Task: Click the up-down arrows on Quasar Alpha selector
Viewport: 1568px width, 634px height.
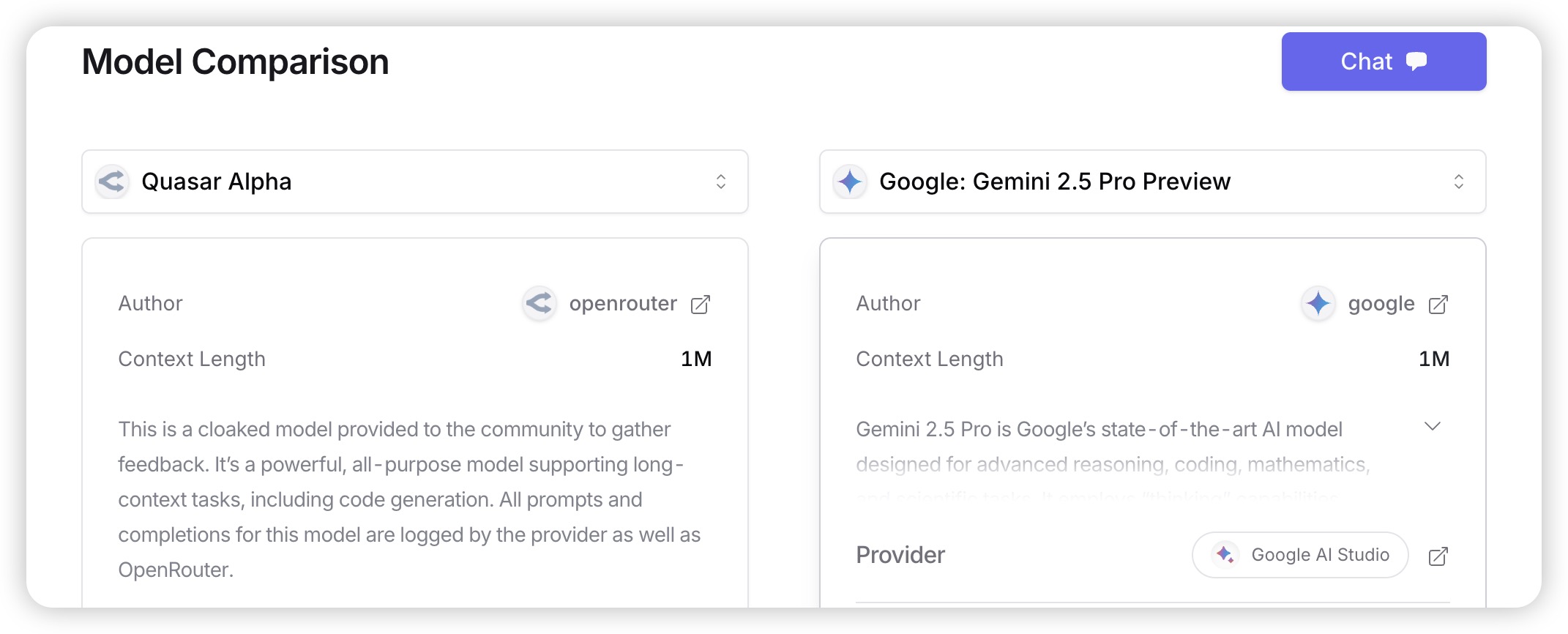Action: click(x=721, y=182)
